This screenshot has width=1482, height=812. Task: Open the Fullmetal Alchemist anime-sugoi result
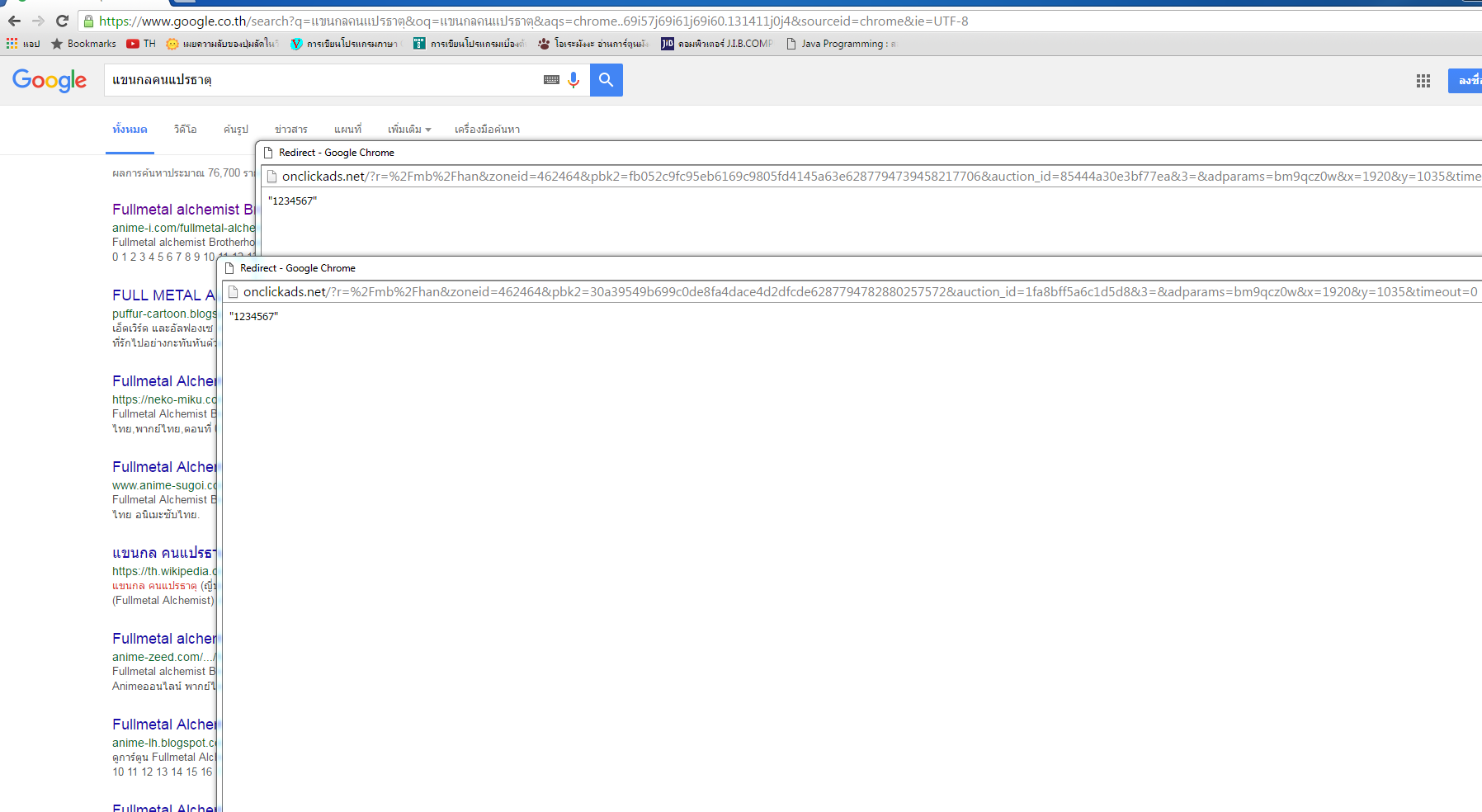[x=164, y=467]
